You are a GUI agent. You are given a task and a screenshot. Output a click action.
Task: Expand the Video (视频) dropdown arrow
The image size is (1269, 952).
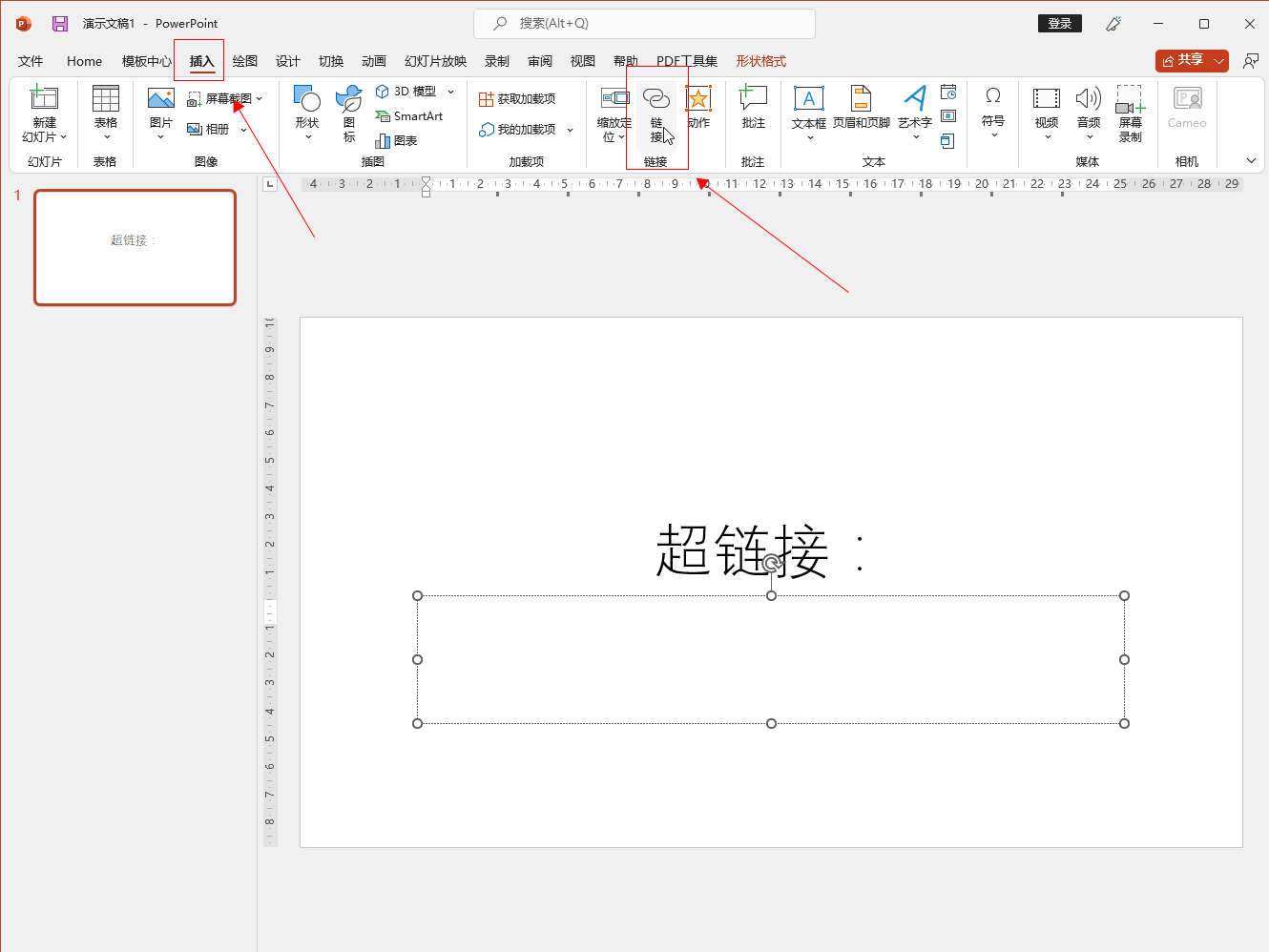[x=1047, y=137]
